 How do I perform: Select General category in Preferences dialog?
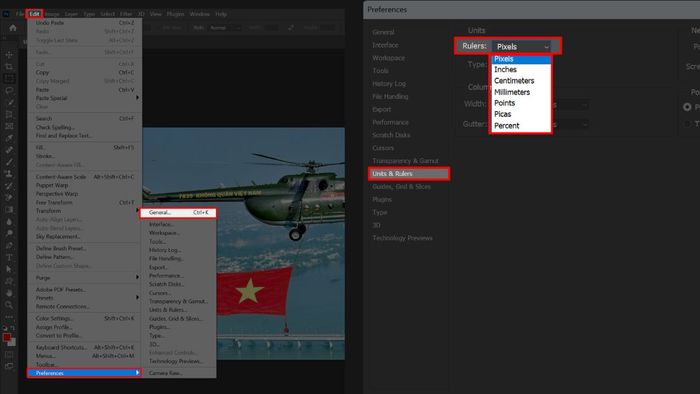coord(383,32)
